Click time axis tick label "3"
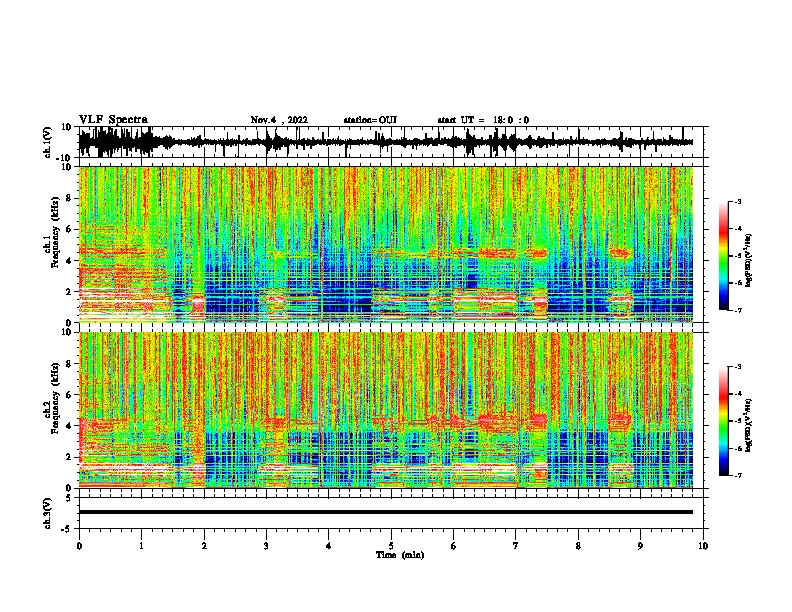This screenshot has height=612, width=792. (266, 546)
